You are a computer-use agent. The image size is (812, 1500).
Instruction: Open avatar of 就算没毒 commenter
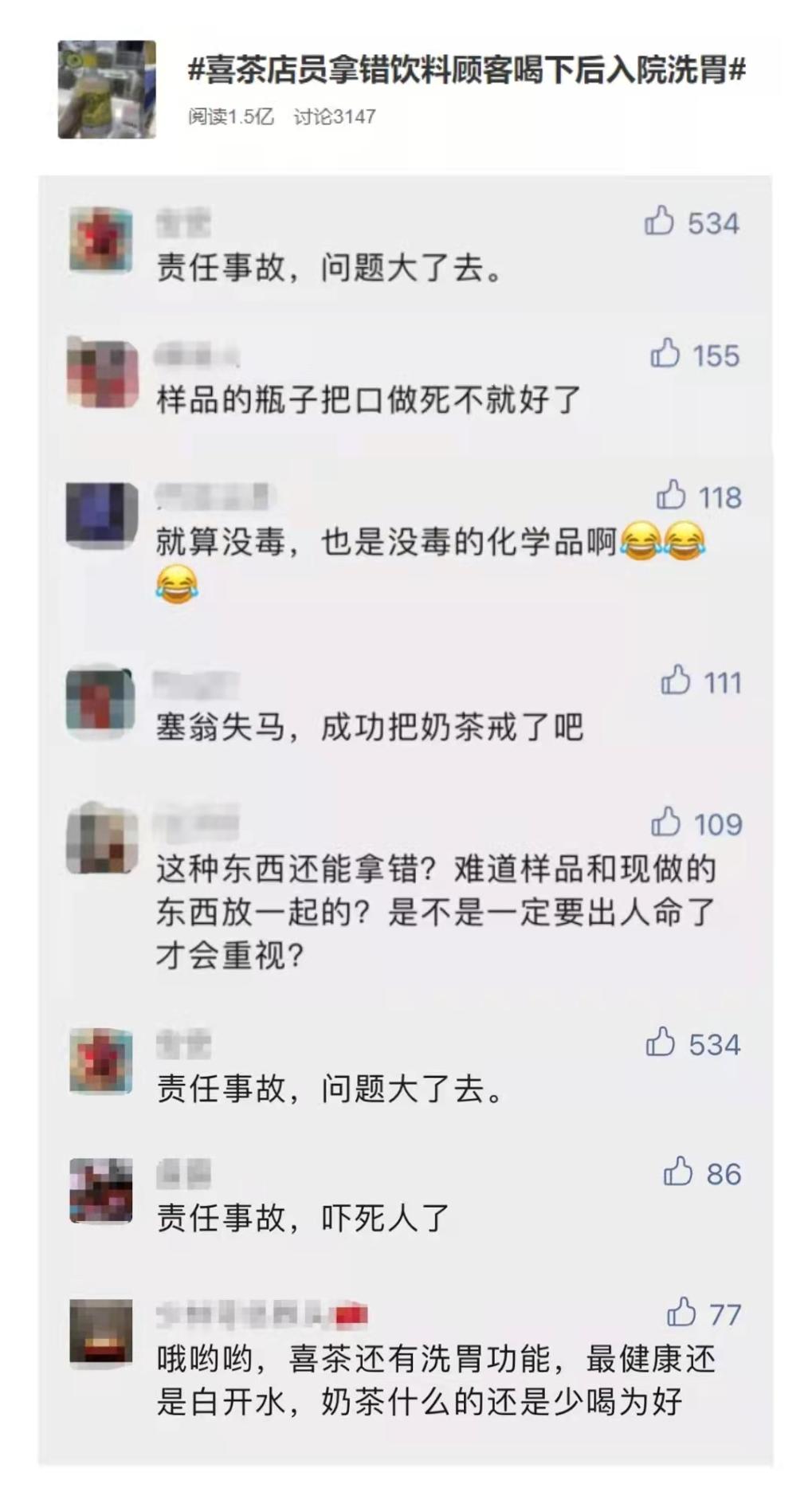coord(102,516)
